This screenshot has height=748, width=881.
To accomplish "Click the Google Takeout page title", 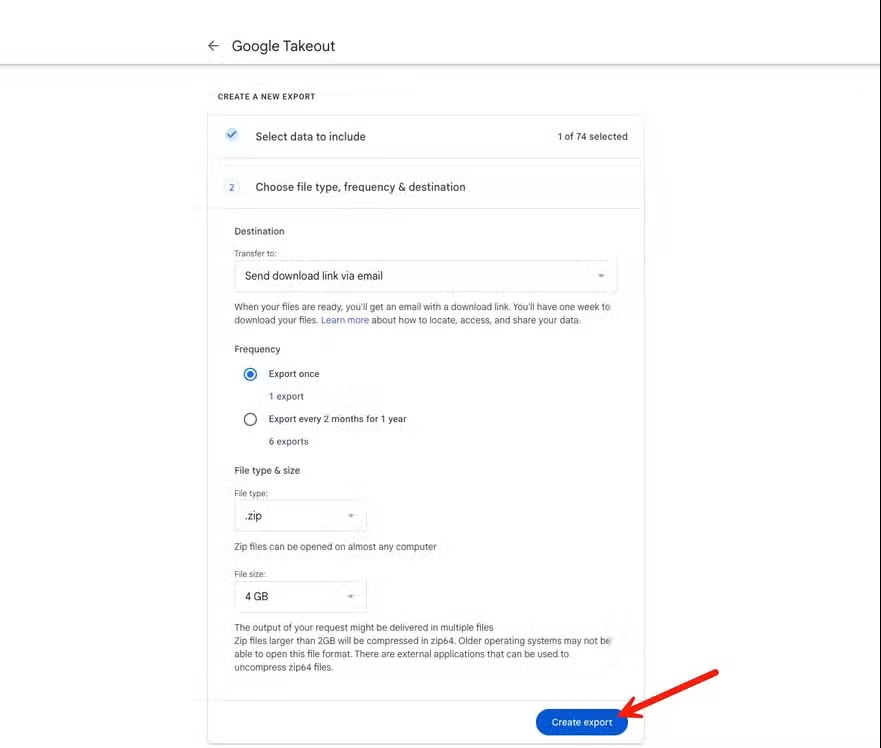I will 283,46.
